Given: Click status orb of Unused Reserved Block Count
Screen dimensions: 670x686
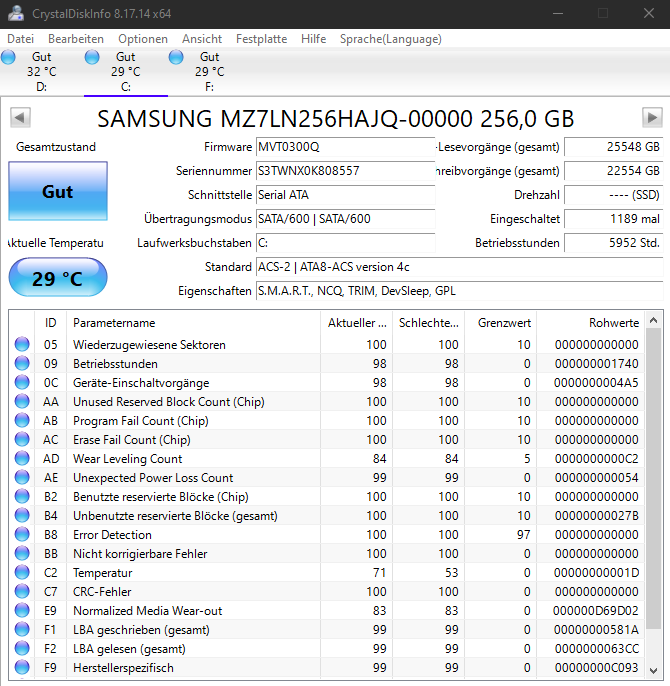Looking at the screenshot, I should [x=22, y=401].
